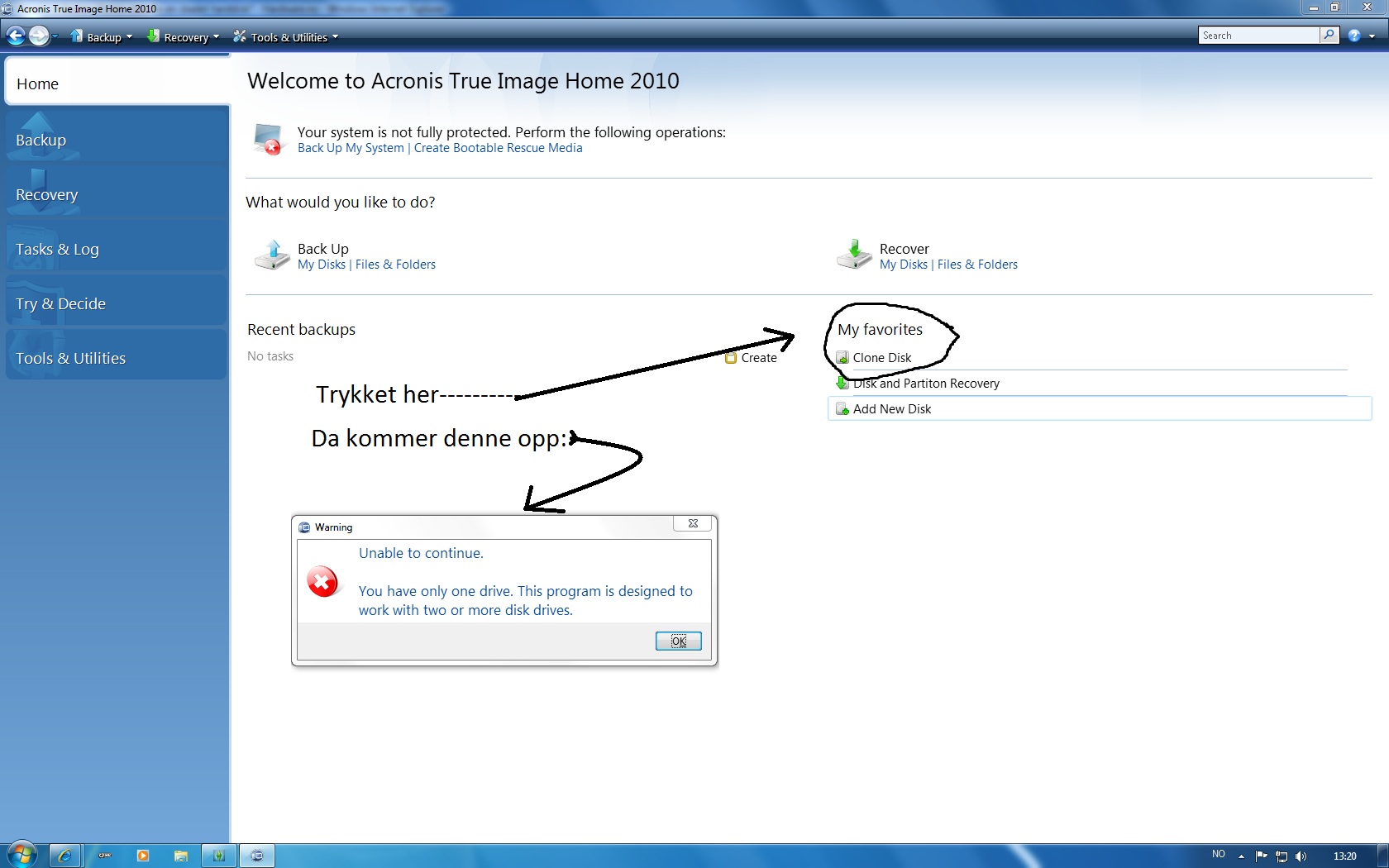Click the Warning dialog title icon
This screenshot has width=1389, height=868.
click(x=304, y=527)
